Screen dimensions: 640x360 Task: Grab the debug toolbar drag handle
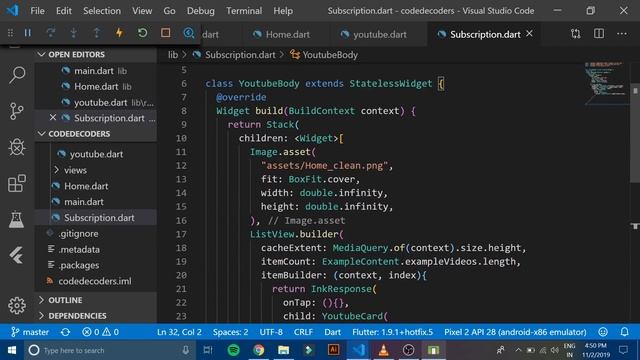[10, 33]
